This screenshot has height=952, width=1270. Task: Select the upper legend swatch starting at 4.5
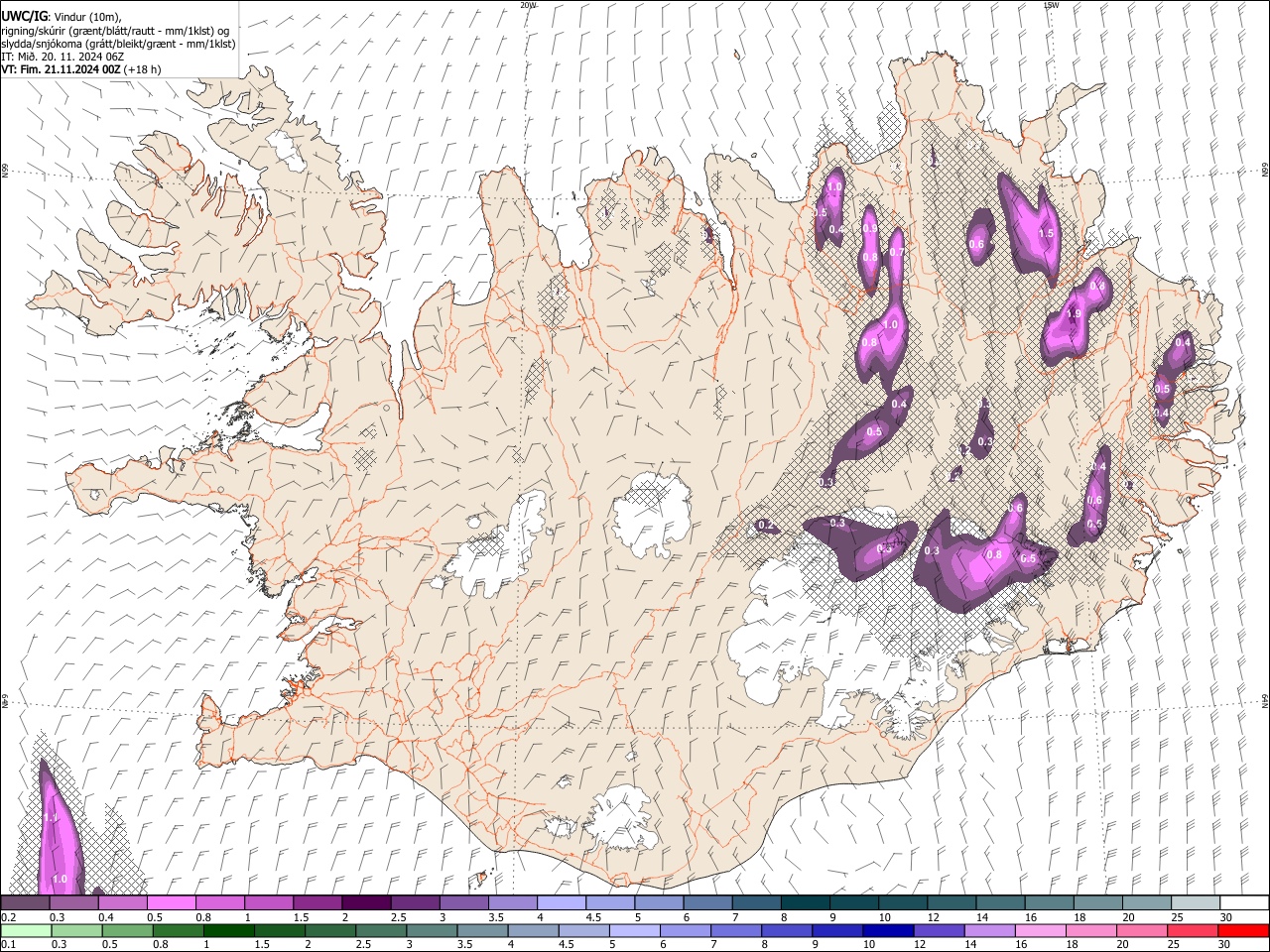click(x=609, y=903)
